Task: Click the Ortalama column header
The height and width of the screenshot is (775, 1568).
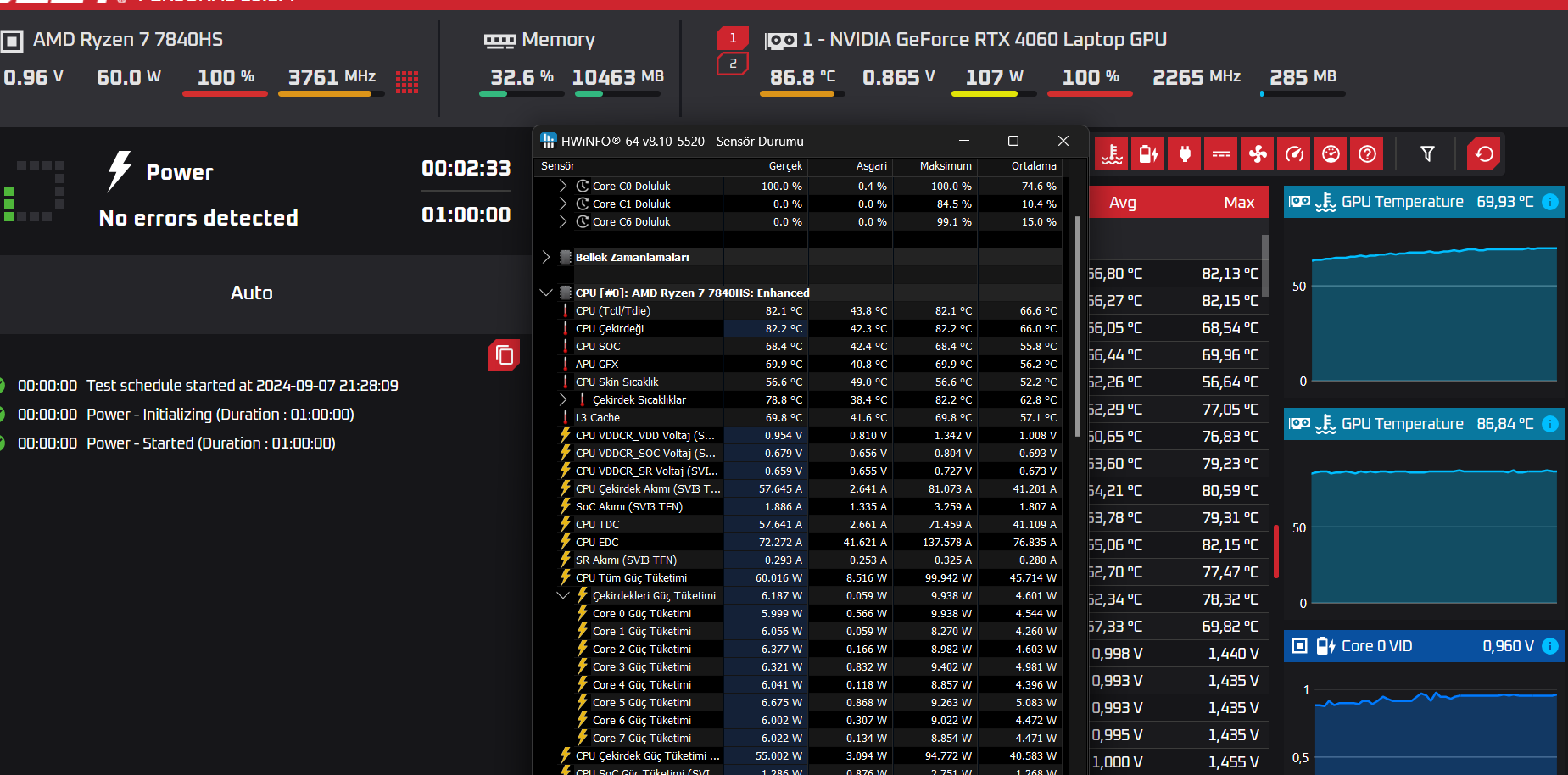Action: 1033,166
